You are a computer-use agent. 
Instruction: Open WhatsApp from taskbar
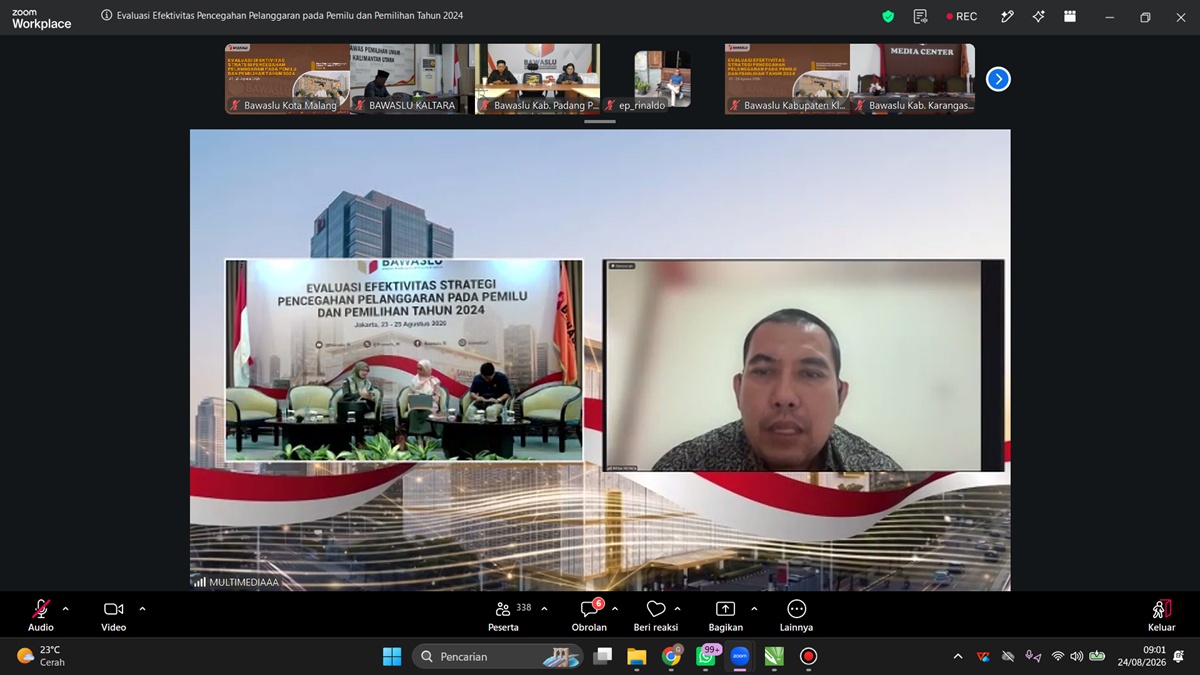click(707, 656)
